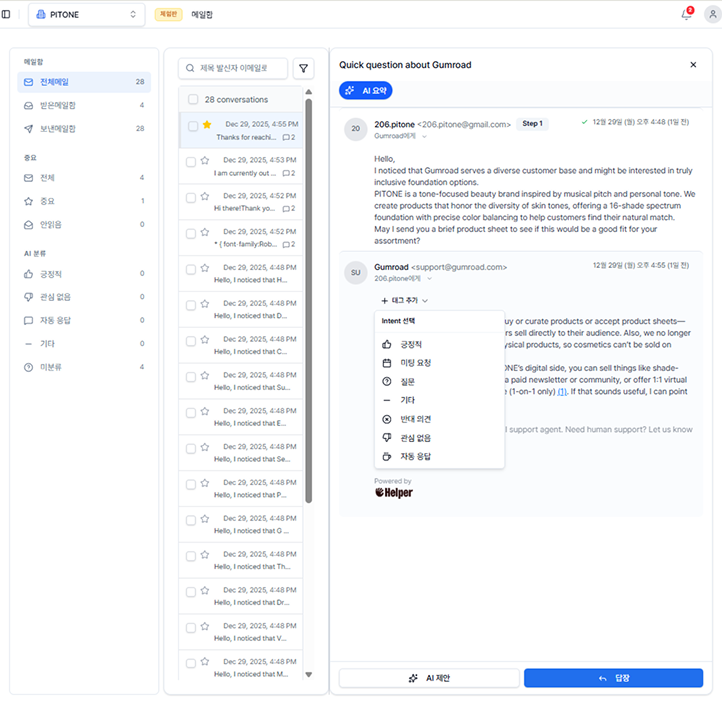This screenshot has height=716, width=722.
Task: Star the 4:53 PM 'I am currently out' conversation
Action: [x=205, y=160]
